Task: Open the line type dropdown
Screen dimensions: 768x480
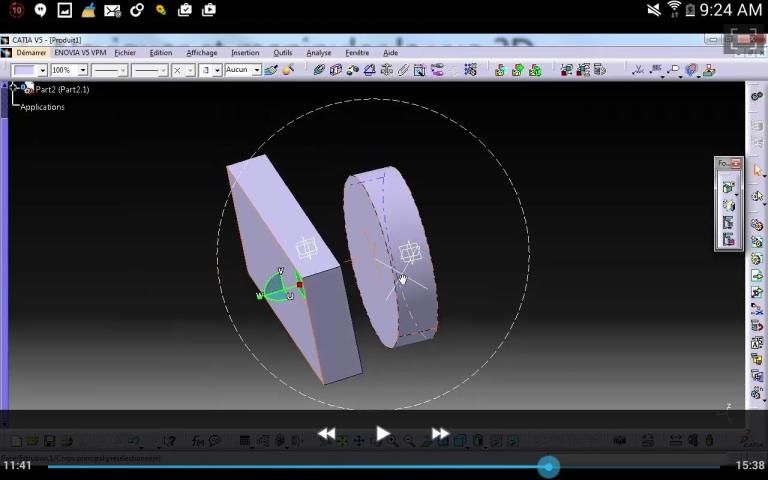Action: pos(162,70)
